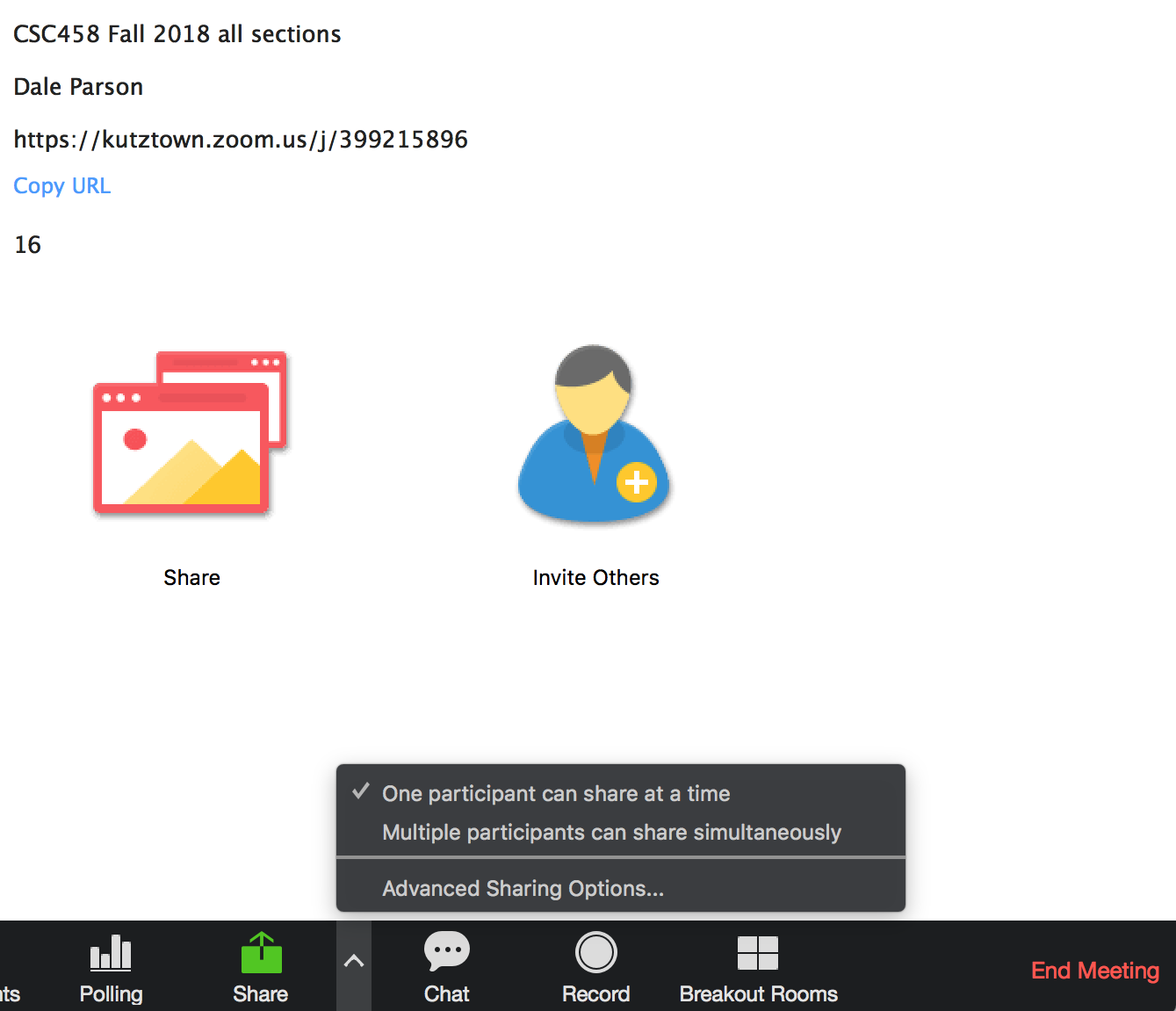The height and width of the screenshot is (1011, 1176).
Task: Open the Chat bubble icon
Action: pyautogui.click(x=447, y=951)
